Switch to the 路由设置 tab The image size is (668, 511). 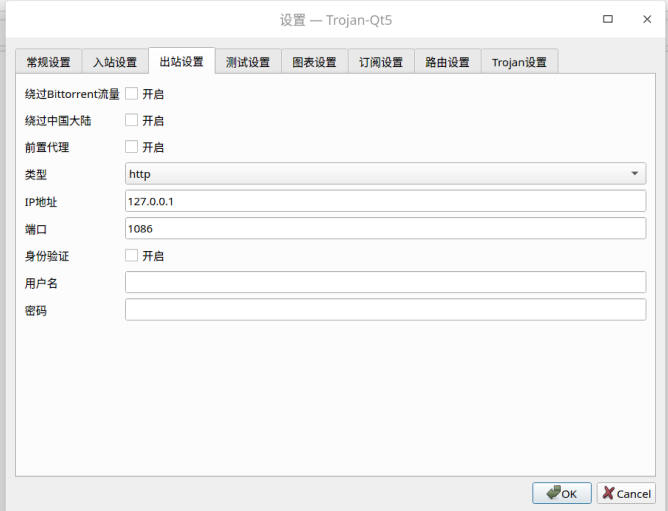pos(447,62)
